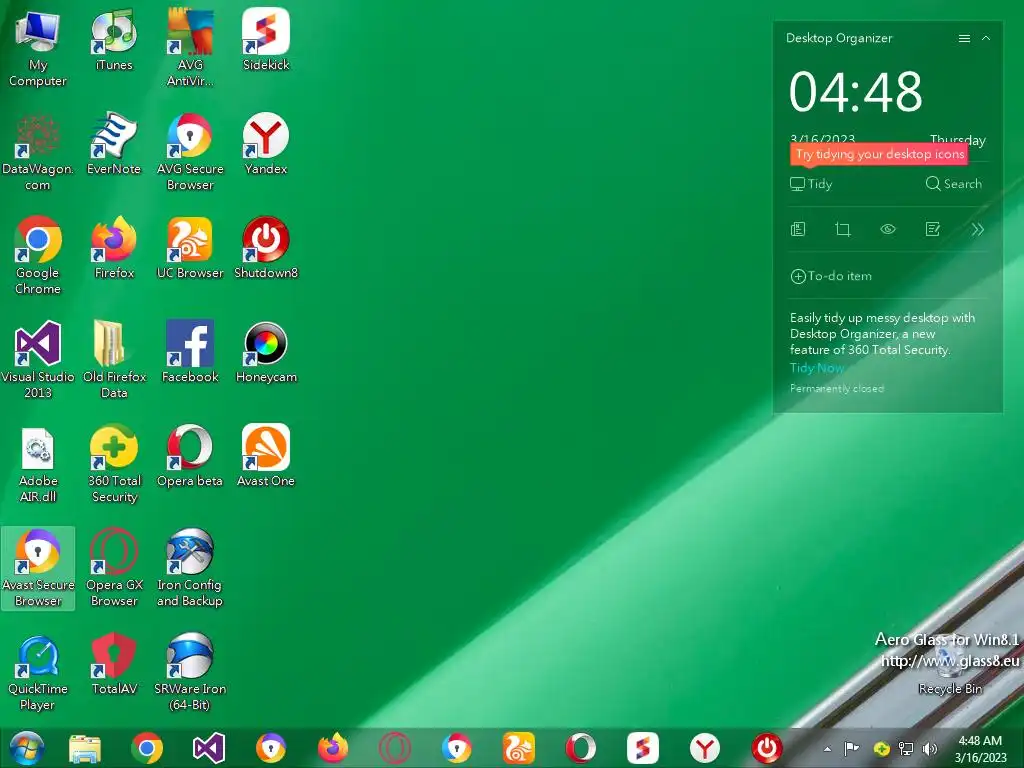
Task: Open Opera GX Browser desktop icon
Action: [x=114, y=568]
